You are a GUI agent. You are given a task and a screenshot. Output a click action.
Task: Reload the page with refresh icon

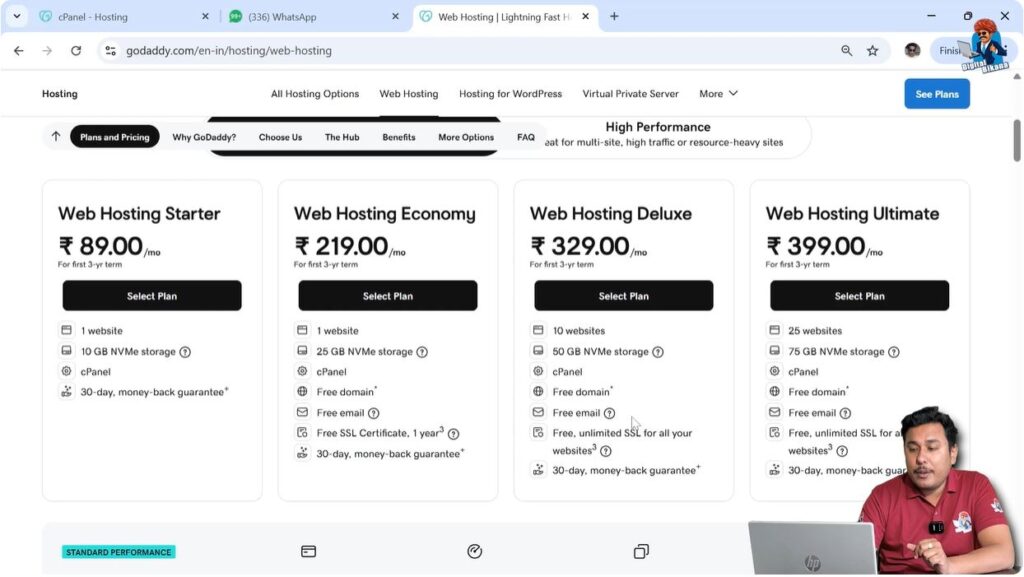click(x=76, y=50)
